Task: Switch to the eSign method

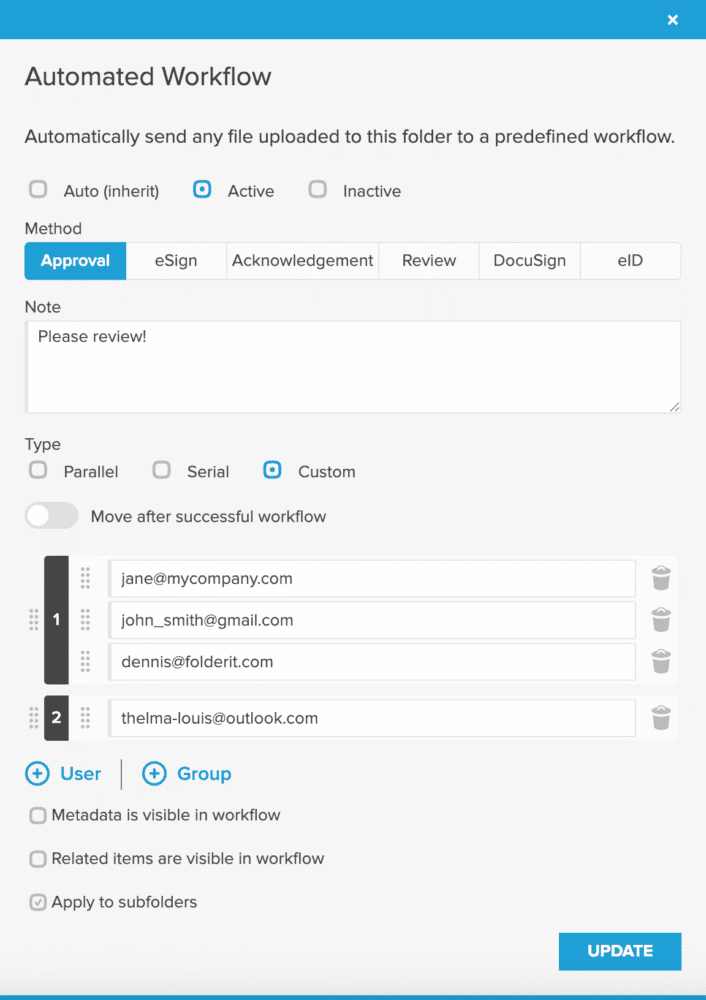Action: click(x=176, y=261)
